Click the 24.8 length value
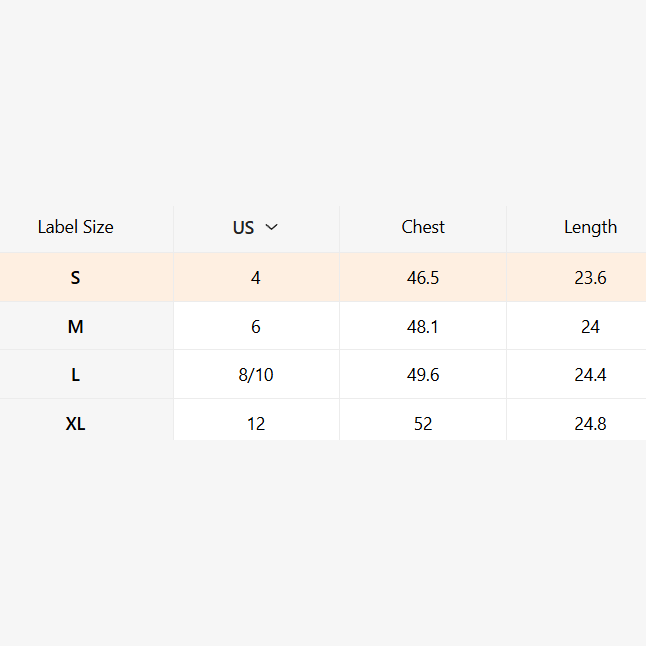Screen dimensions: 646x646 (590, 424)
